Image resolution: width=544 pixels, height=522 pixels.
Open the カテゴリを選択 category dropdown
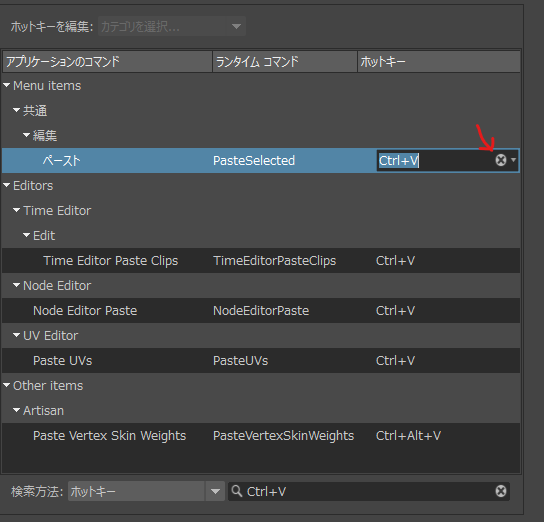point(172,26)
